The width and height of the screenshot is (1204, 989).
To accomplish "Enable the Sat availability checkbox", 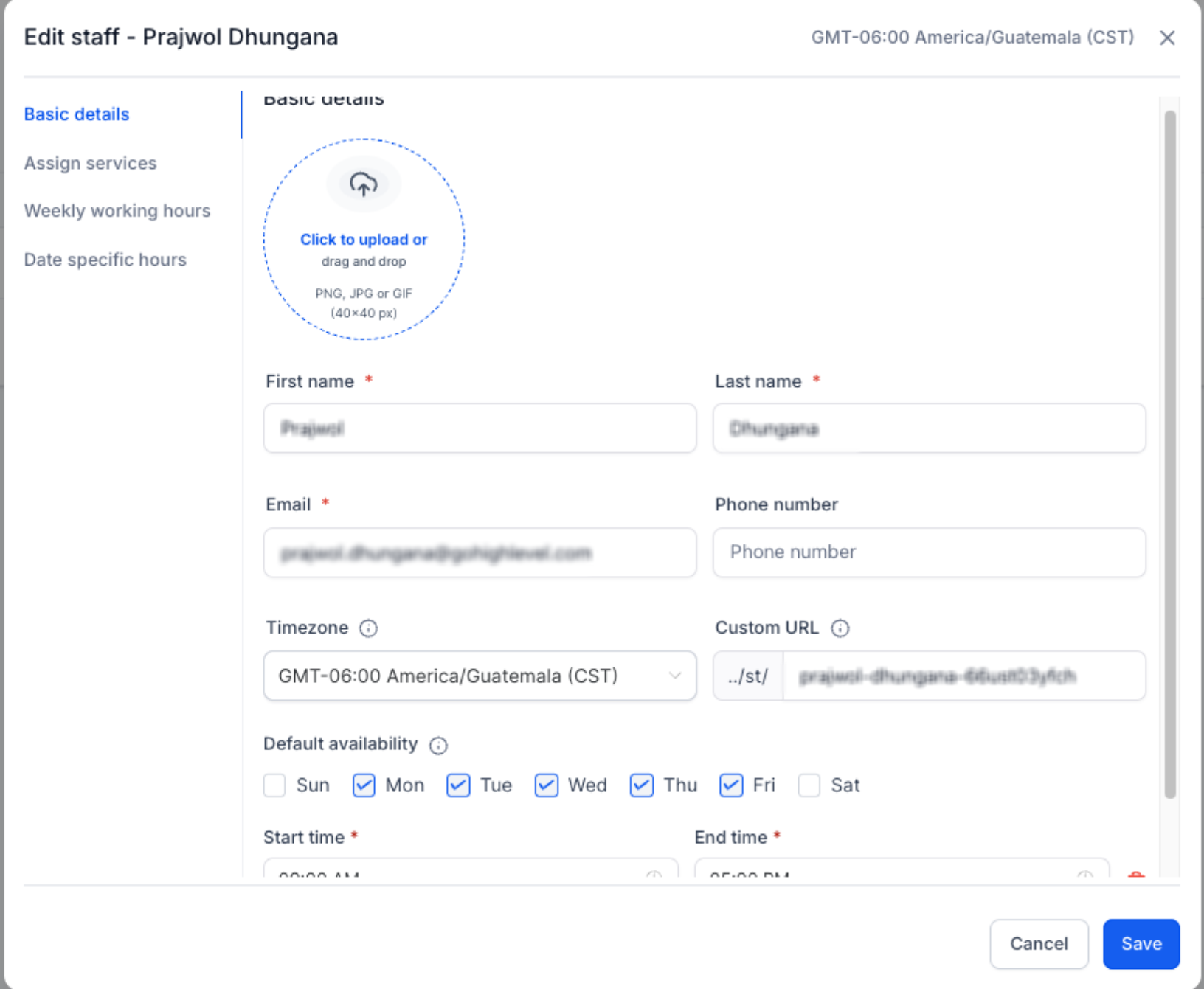I will 809,785.
